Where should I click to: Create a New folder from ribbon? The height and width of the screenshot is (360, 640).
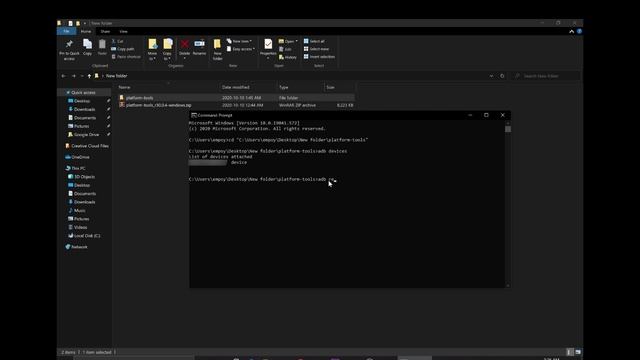[218, 50]
